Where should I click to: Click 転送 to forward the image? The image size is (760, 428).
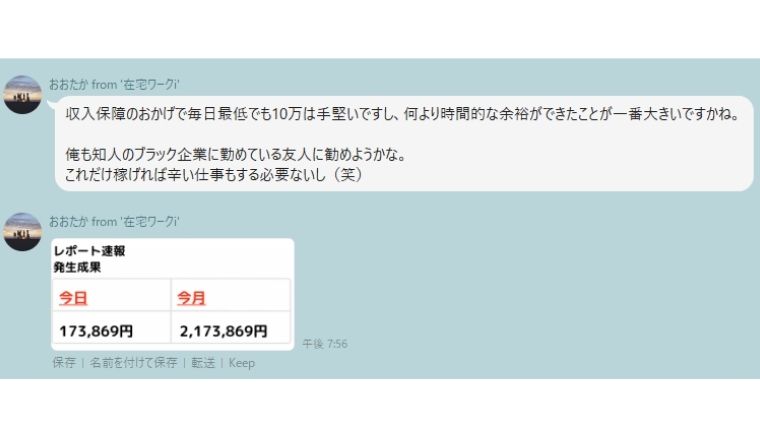[x=203, y=363]
